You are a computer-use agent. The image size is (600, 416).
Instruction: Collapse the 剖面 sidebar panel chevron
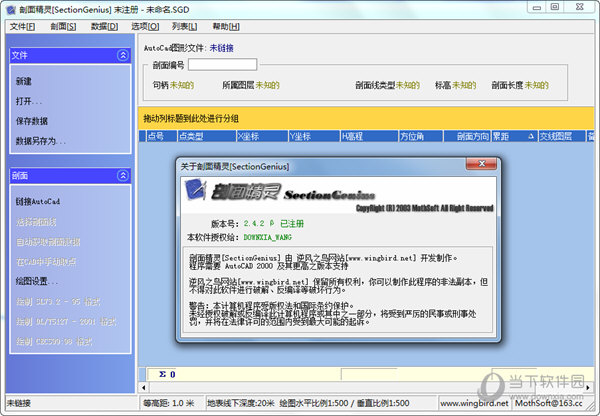click(x=123, y=176)
